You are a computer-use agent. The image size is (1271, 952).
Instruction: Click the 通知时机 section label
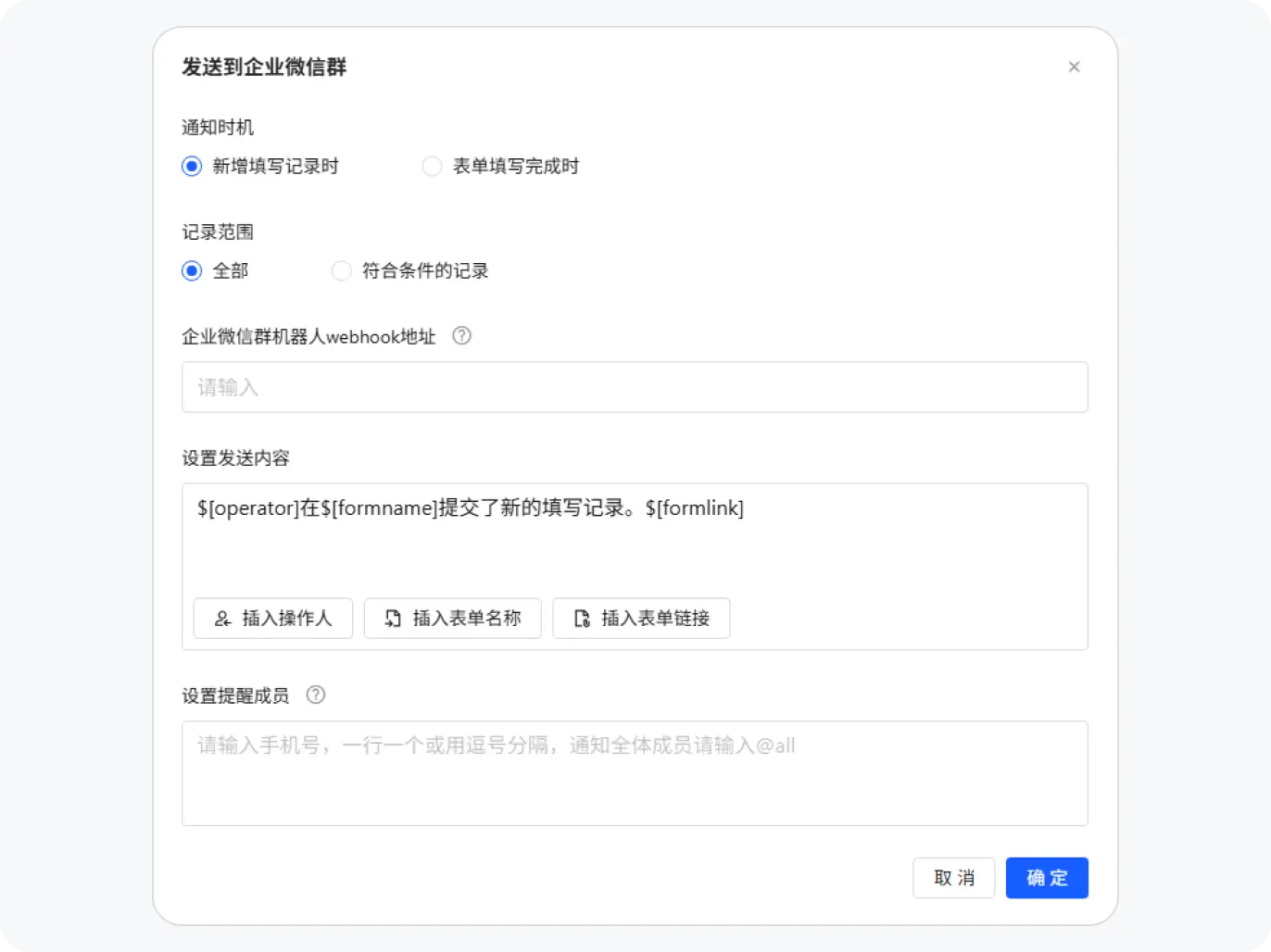[218, 128]
